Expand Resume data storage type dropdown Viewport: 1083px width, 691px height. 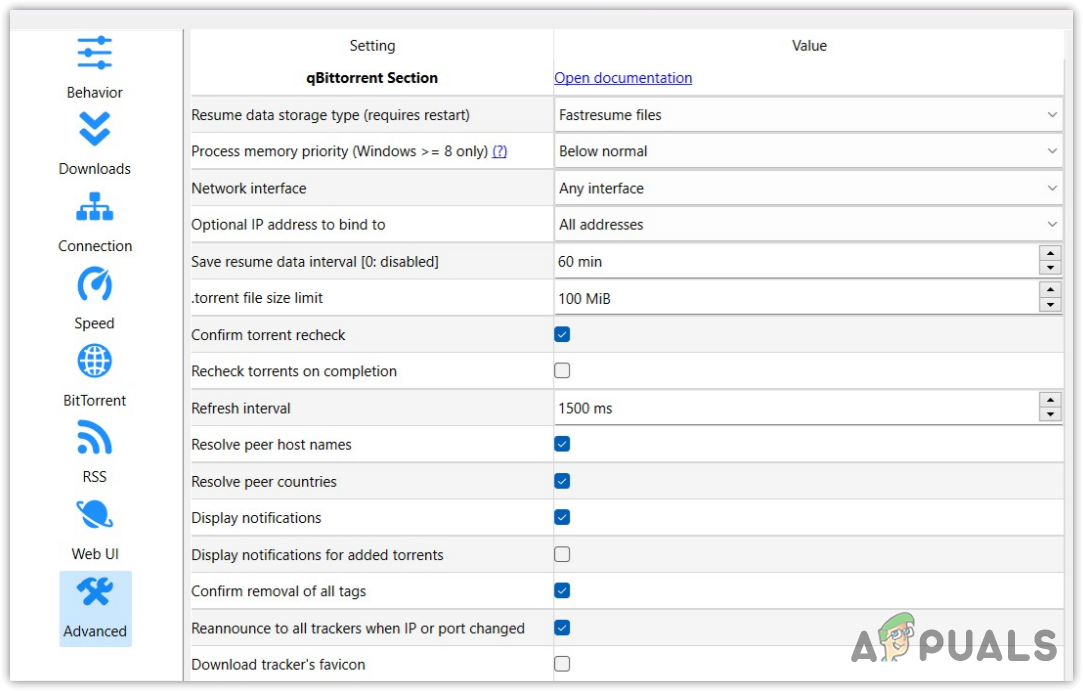pyautogui.click(x=808, y=115)
